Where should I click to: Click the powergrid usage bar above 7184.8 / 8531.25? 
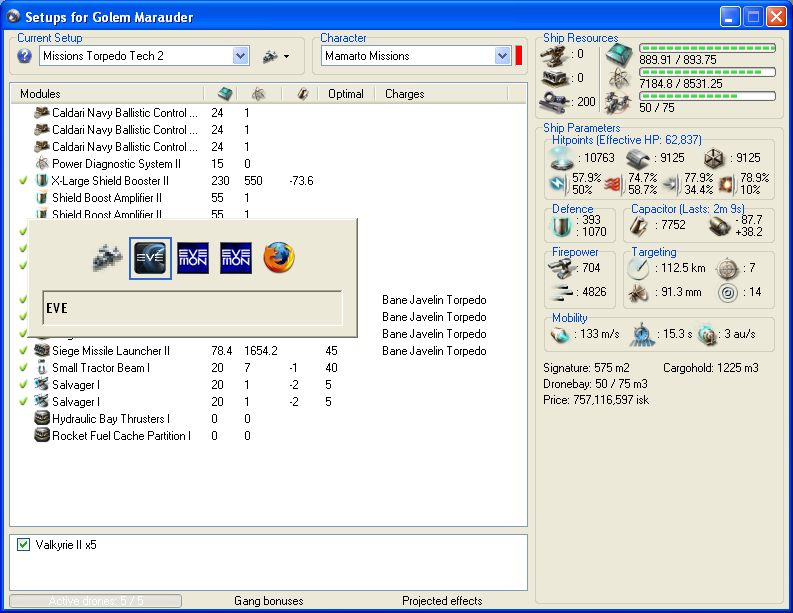pos(707,72)
